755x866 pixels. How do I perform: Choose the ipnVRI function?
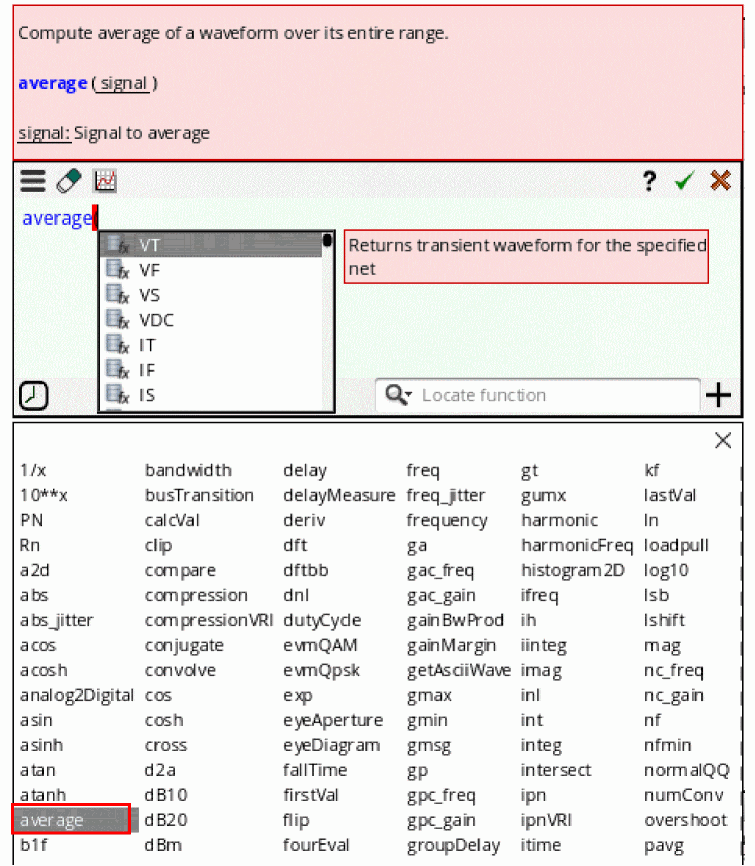[546, 820]
